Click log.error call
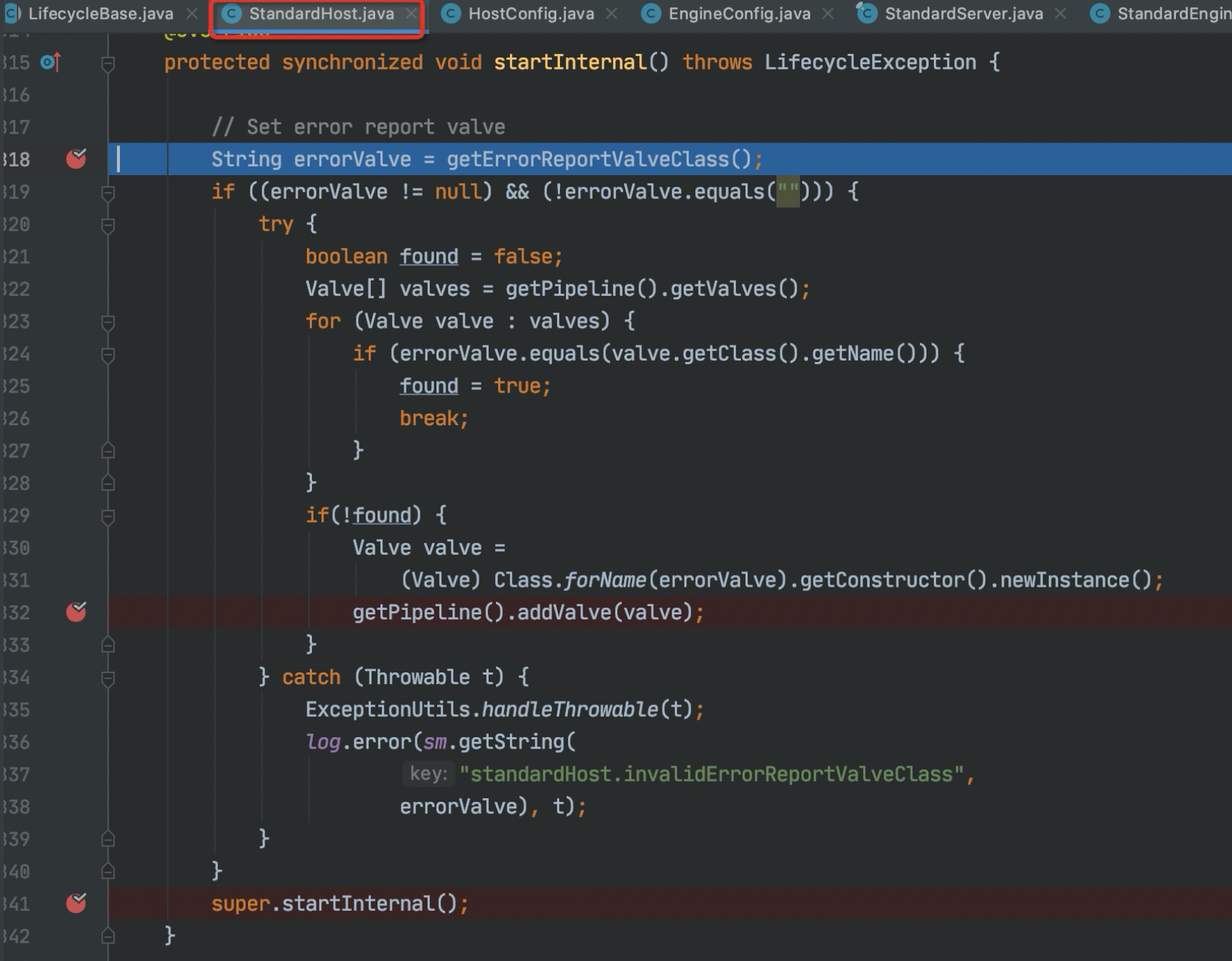The width and height of the screenshot is (1232, 961). [358, 742]
